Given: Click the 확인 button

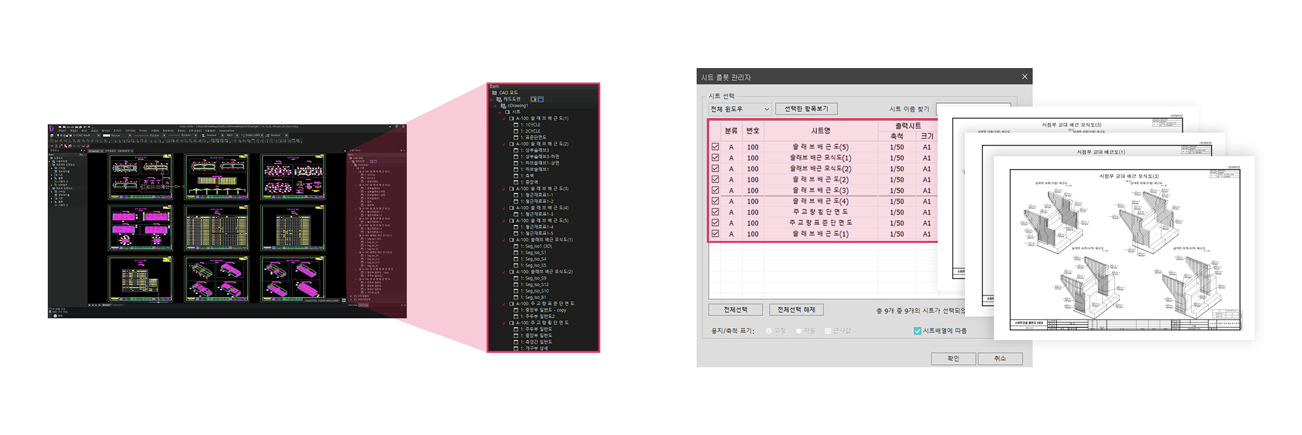Looking at the screenshot, I should click(952, 358).
